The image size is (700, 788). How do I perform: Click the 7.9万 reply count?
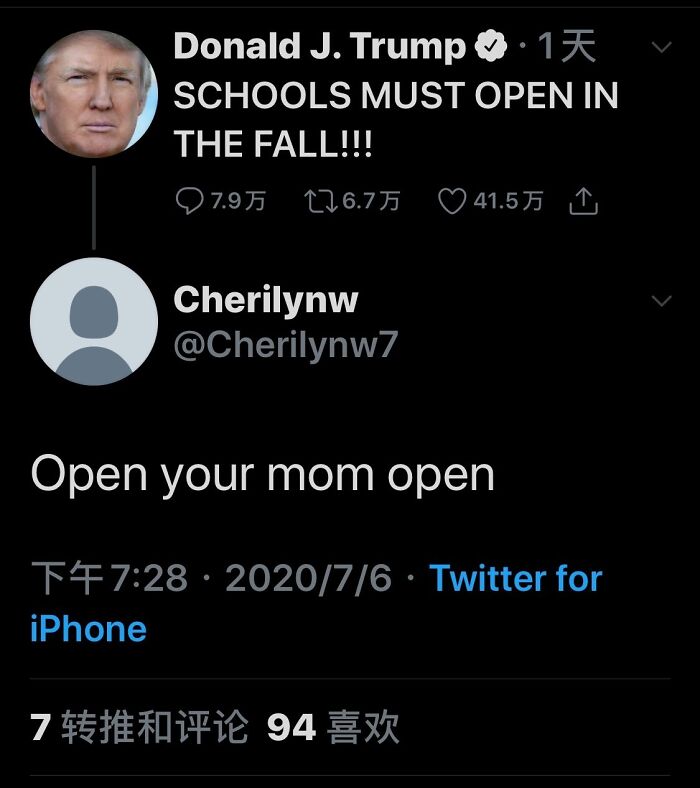(x=238, y=201)
